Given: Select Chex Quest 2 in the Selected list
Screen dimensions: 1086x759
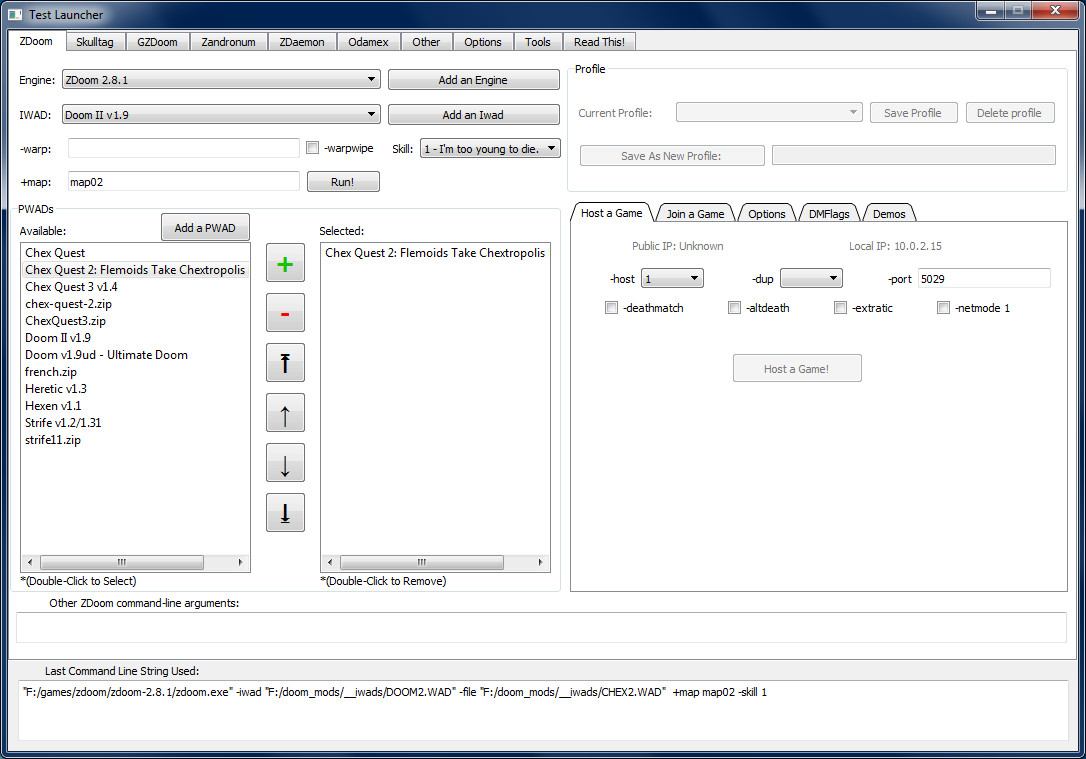Looking at the screenshot, I should (x=435, y=253).
